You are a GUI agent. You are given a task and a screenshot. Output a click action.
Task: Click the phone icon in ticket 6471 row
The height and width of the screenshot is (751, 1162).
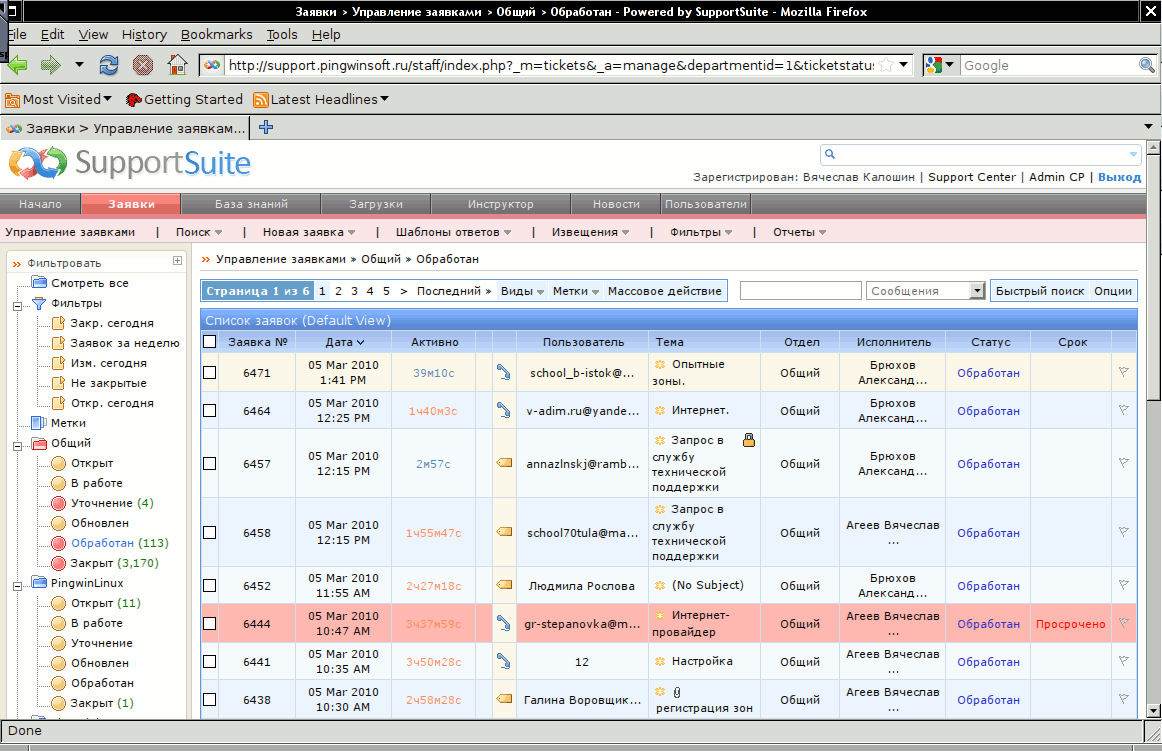click(x=504, y=373)
